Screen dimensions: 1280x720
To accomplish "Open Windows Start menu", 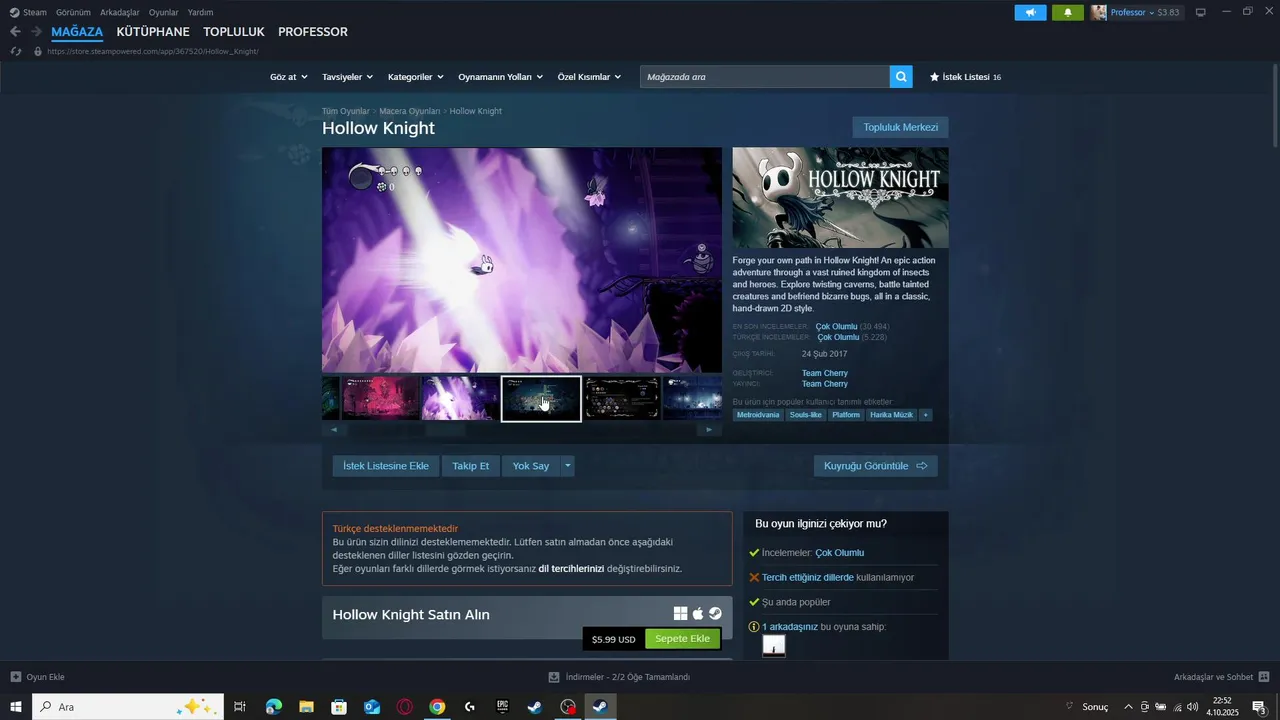I will click(16, 707).
